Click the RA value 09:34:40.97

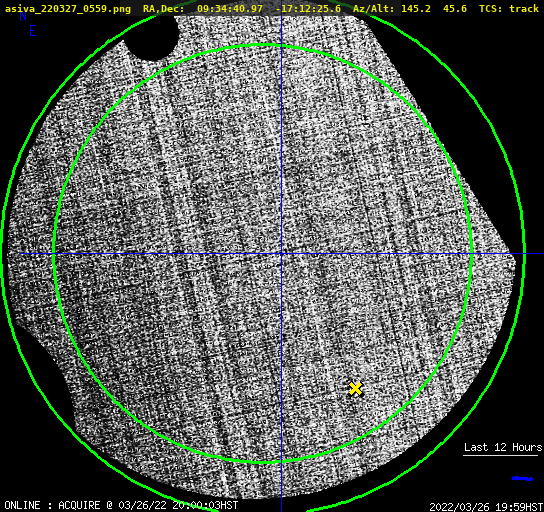click(x=230, y=8)
